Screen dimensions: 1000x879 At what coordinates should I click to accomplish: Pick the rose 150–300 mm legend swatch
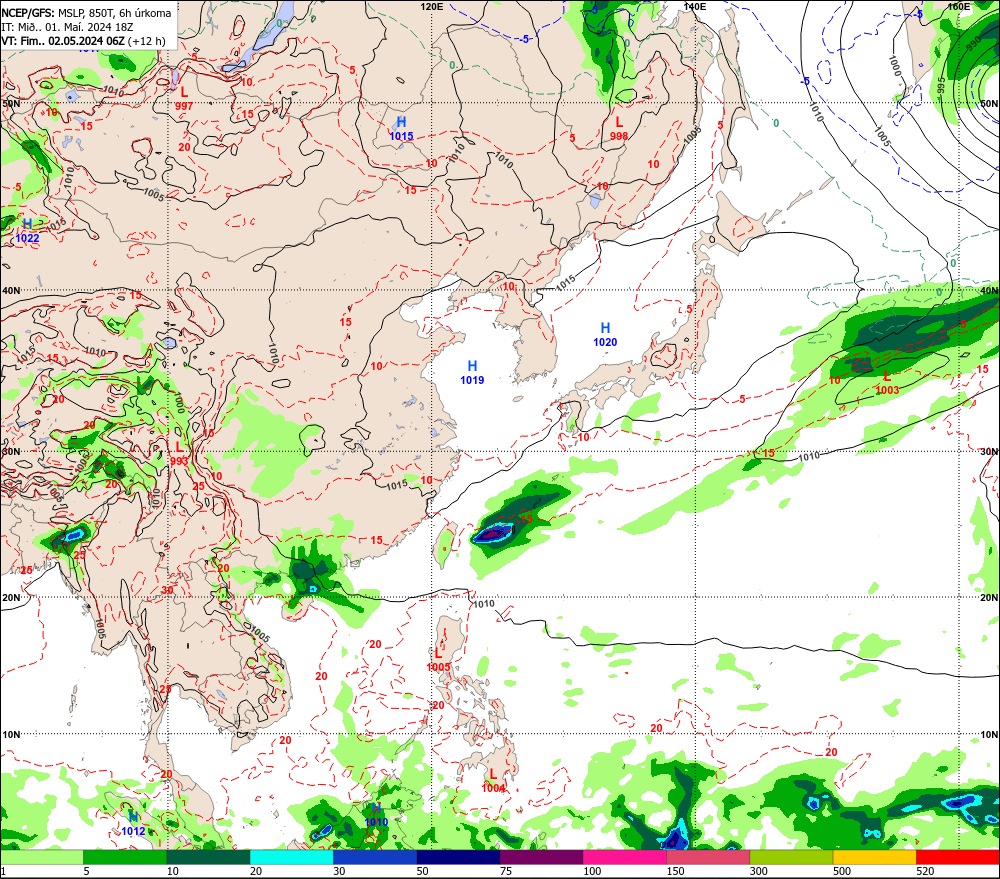tap(708, 857)
